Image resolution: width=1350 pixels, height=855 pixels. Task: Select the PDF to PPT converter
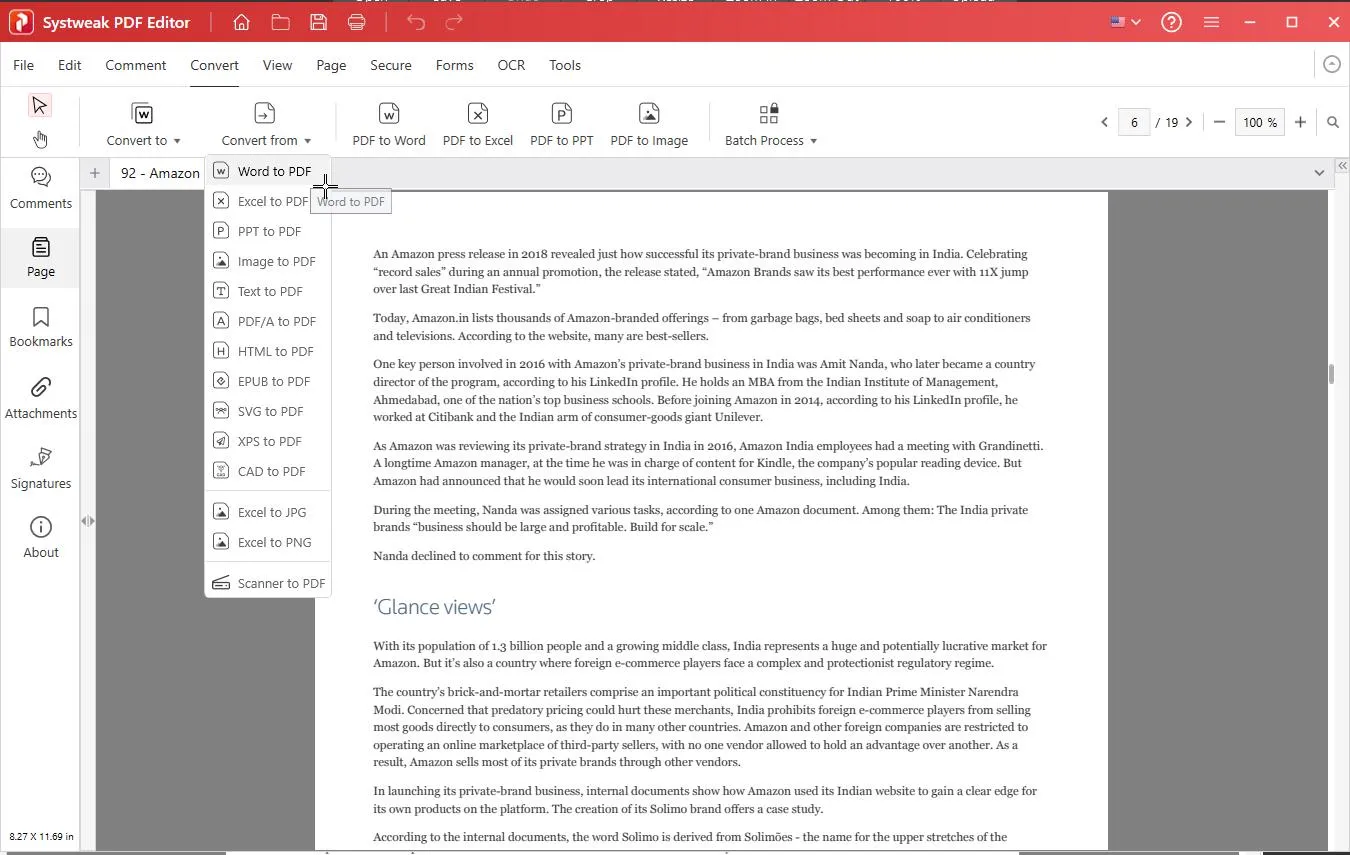pos(561,124)
